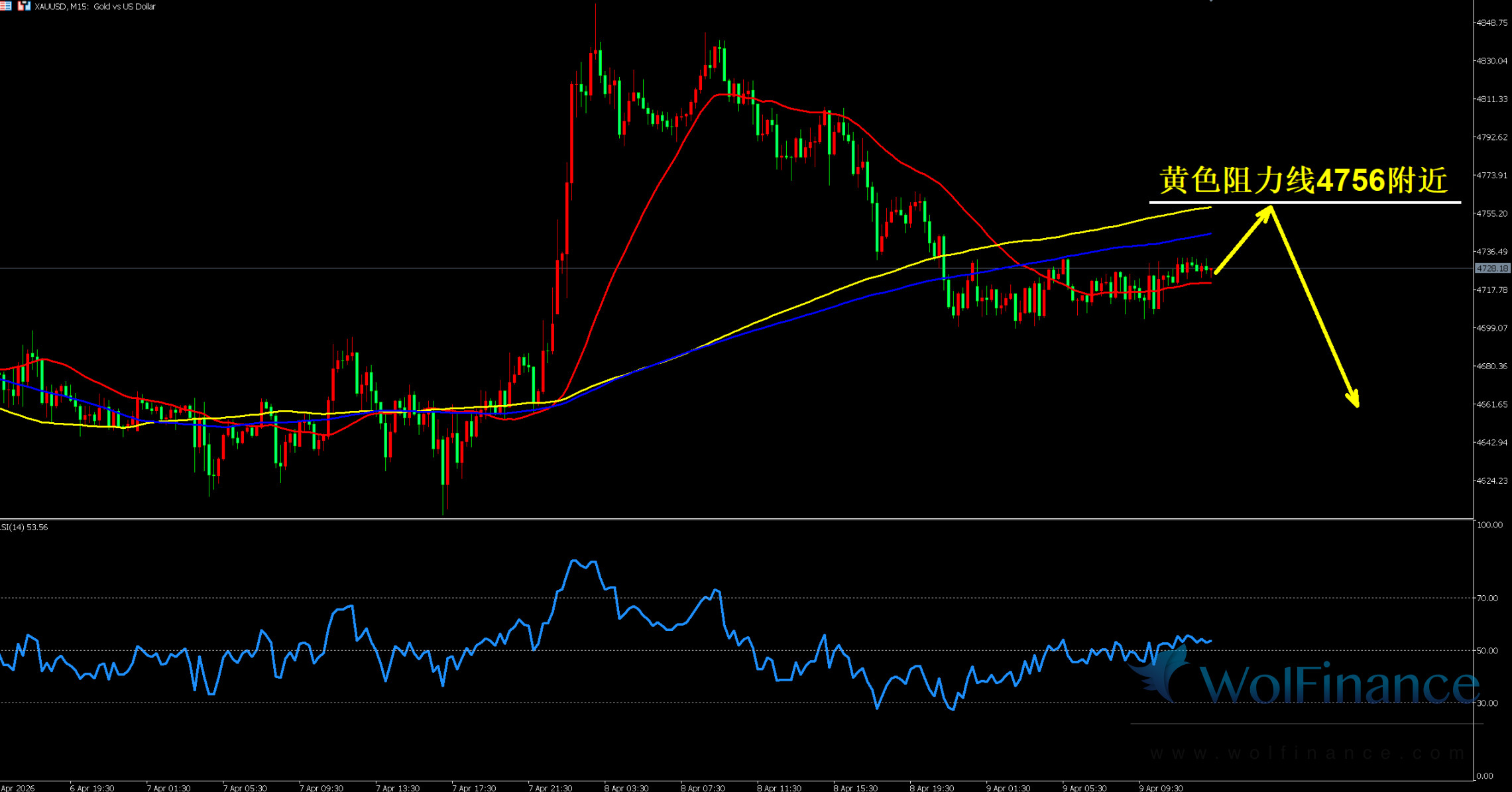
Task: Click the RSI 30.00 level label
Action: [1487, 703]
